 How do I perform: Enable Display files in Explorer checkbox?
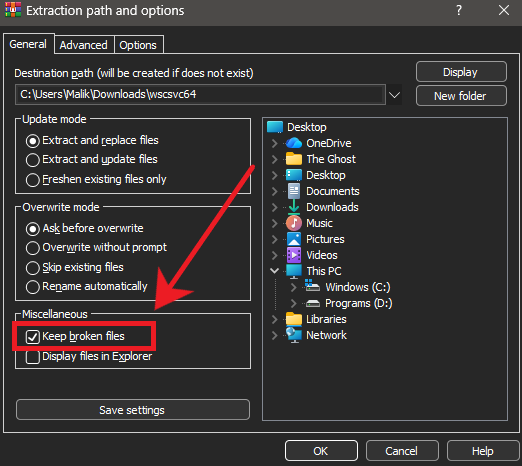(x=33, y=357)
